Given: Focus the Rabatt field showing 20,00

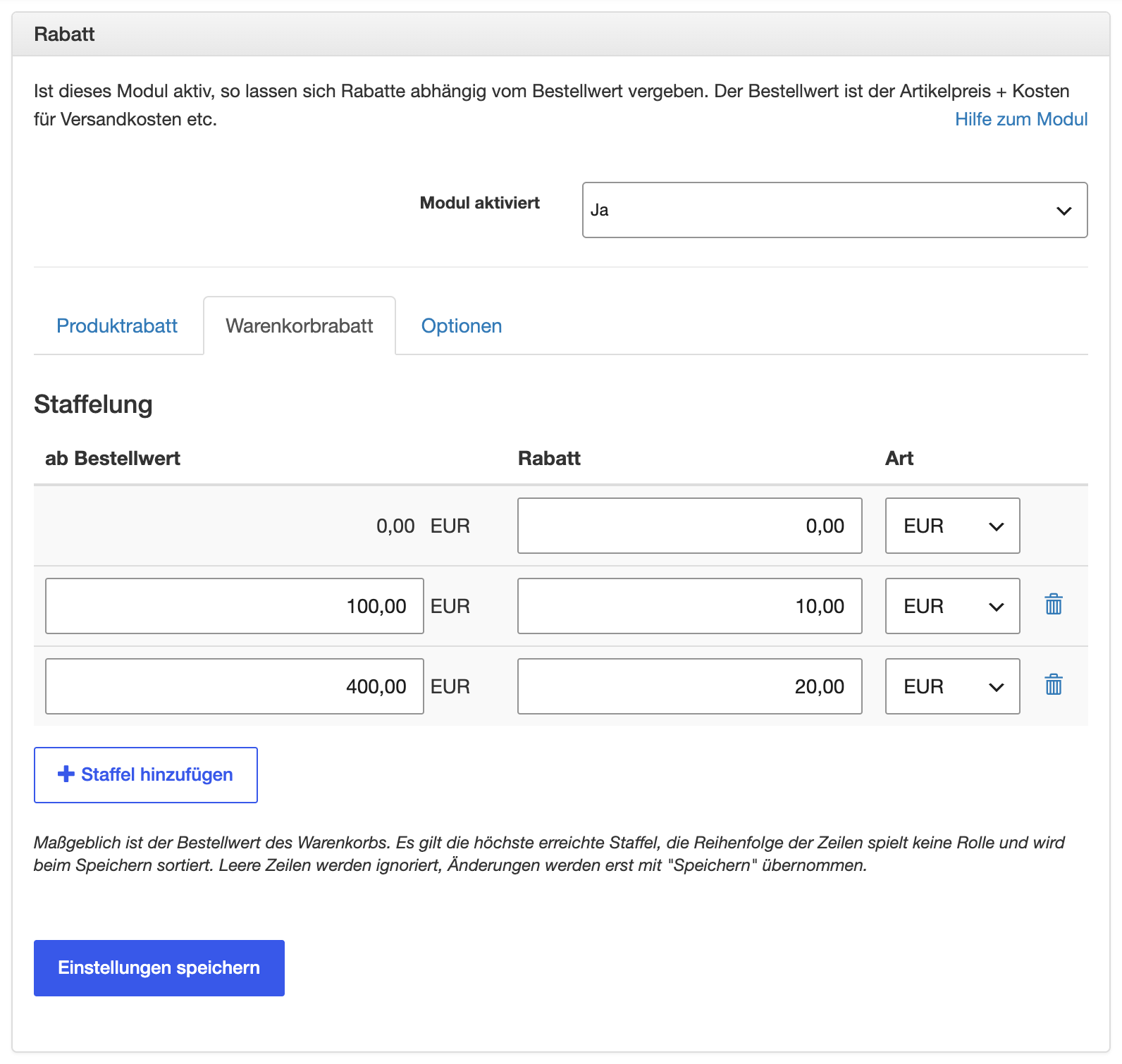Looking at the screenshot, I should tap(690, 686).
